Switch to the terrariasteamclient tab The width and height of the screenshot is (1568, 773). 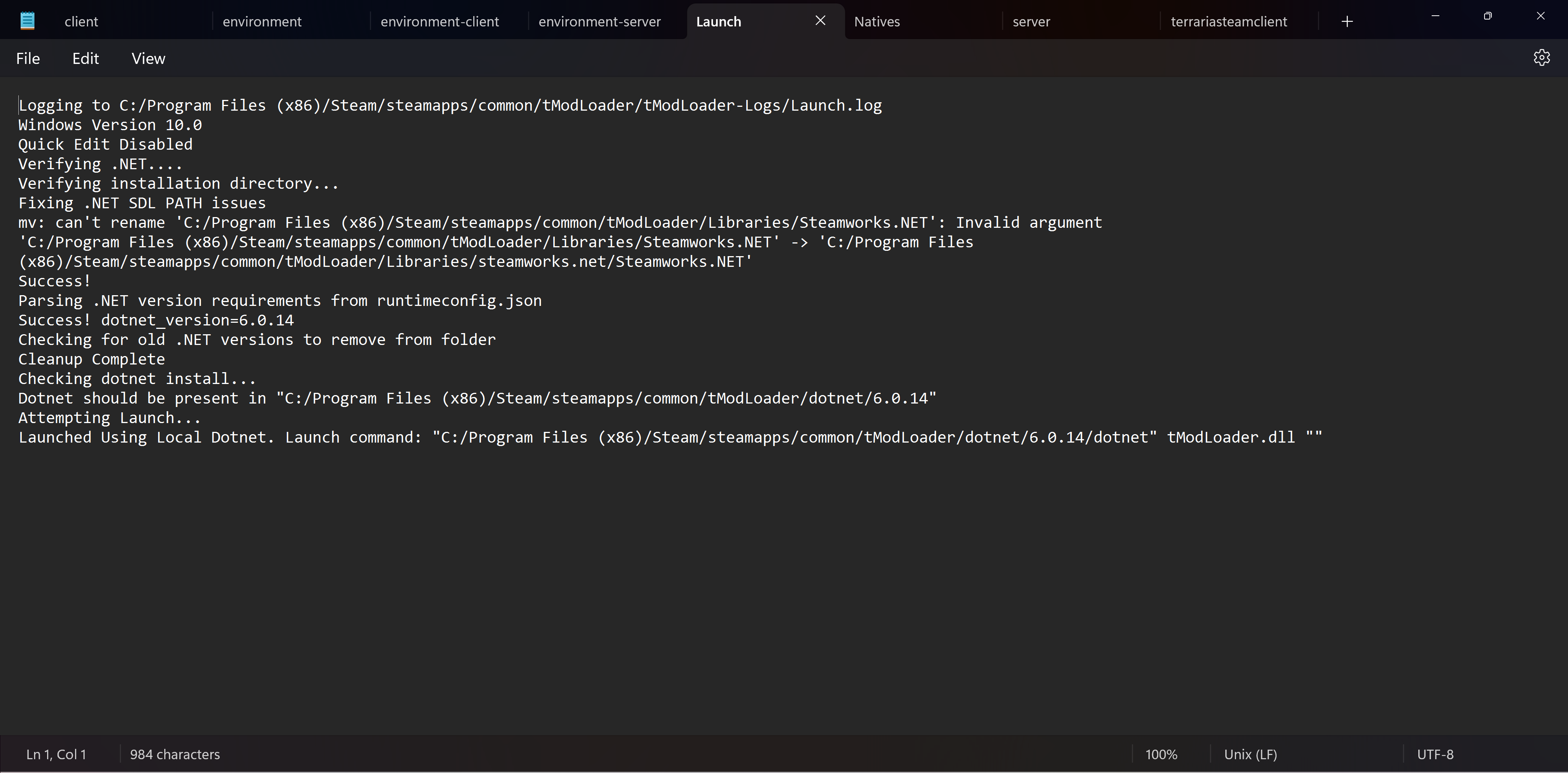[1228, 22]
